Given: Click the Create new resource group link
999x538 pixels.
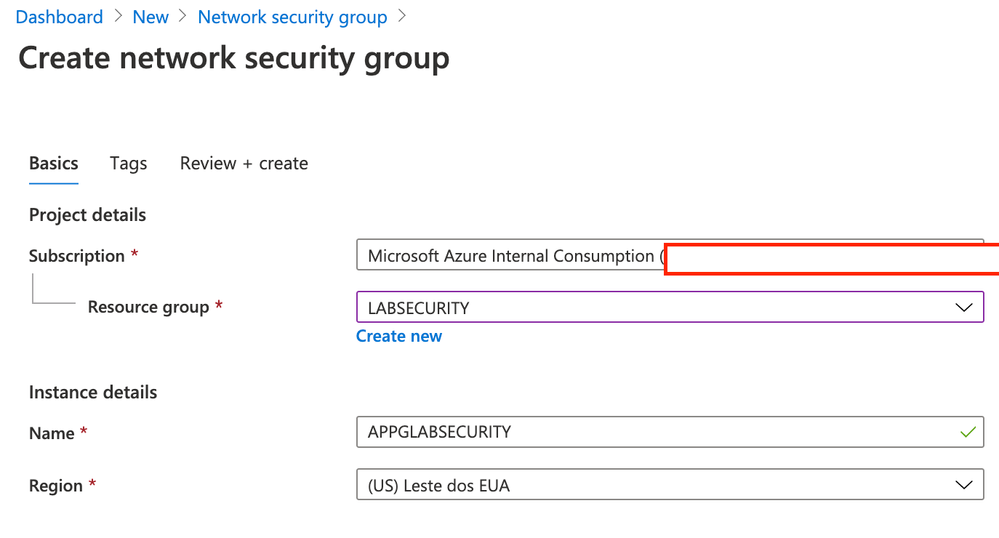Looking at the screenshot, I should point(399,336).
